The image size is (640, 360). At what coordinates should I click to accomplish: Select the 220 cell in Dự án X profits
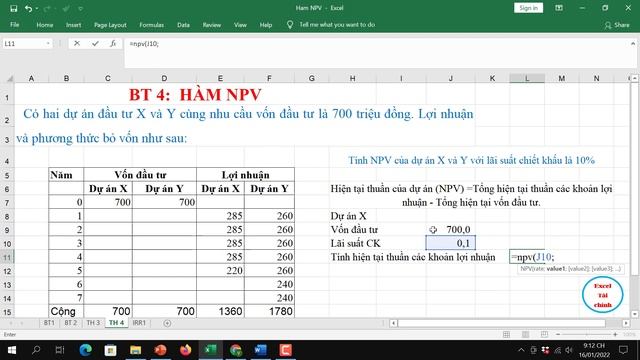click(x=220, y=271)
